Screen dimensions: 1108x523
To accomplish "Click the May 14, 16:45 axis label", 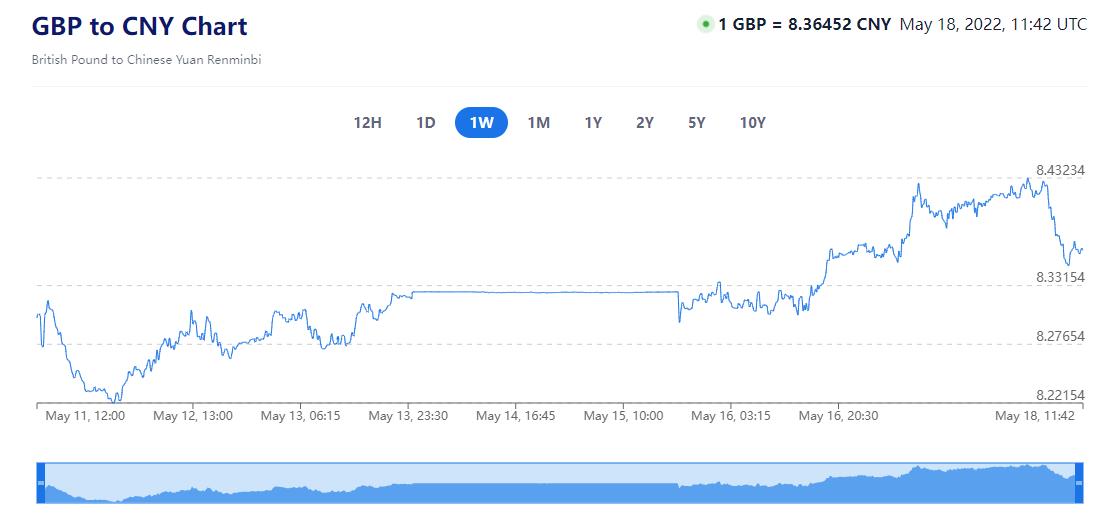I will point(515,416).
